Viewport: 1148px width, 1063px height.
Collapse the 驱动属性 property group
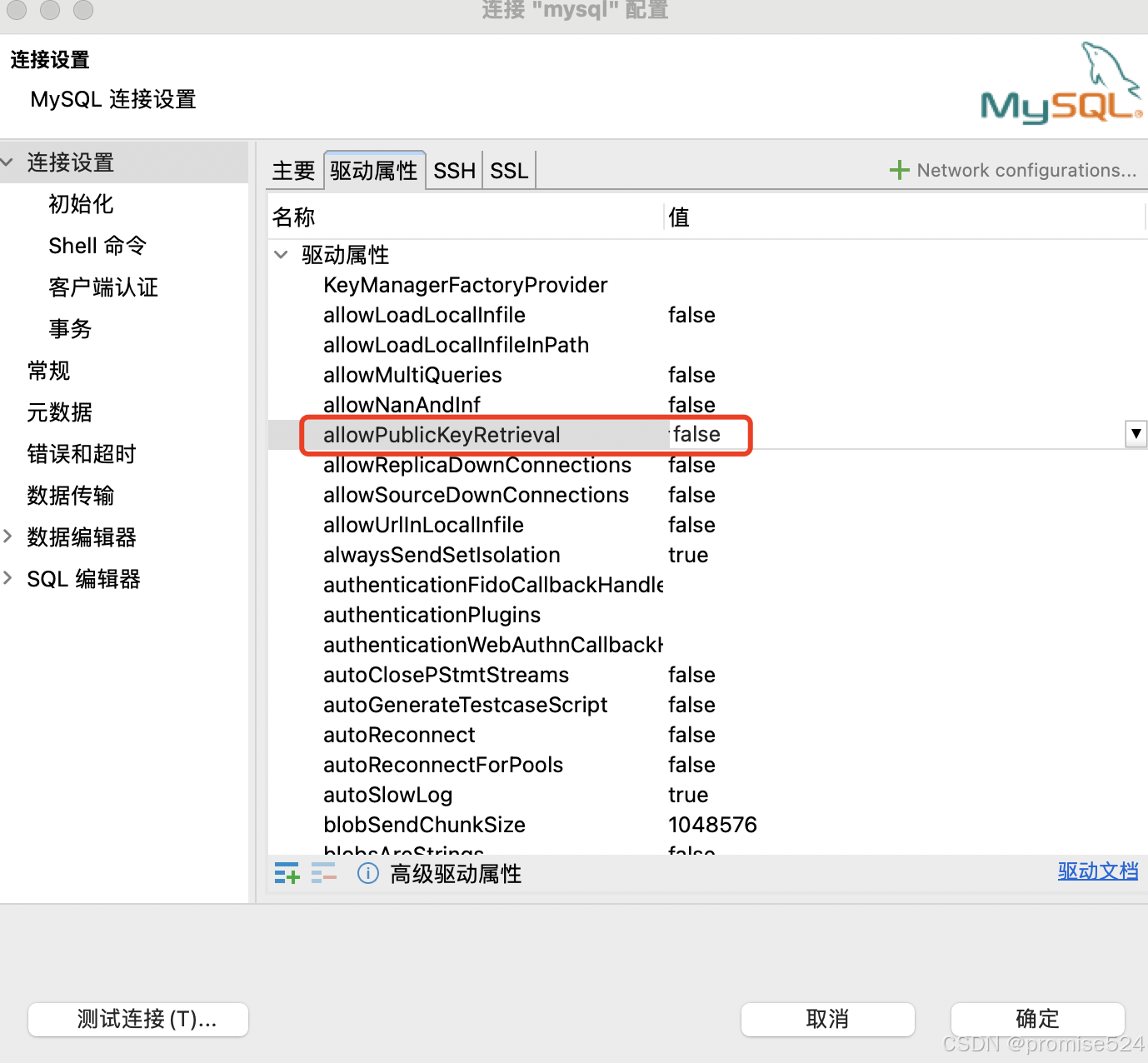(x=281, y=254)
